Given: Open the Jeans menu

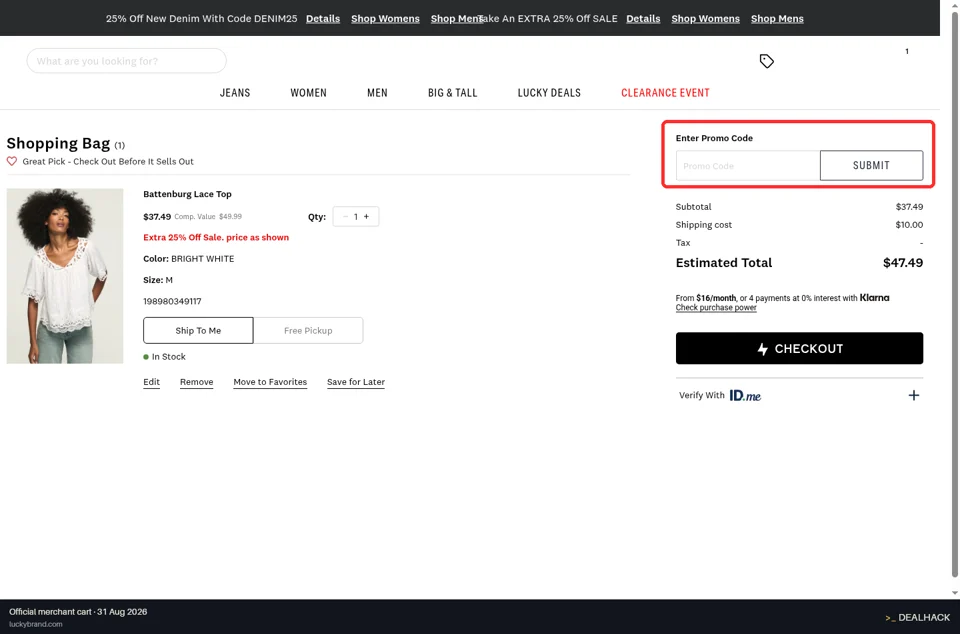Looking at the screenshot, I should pos(235,93).
